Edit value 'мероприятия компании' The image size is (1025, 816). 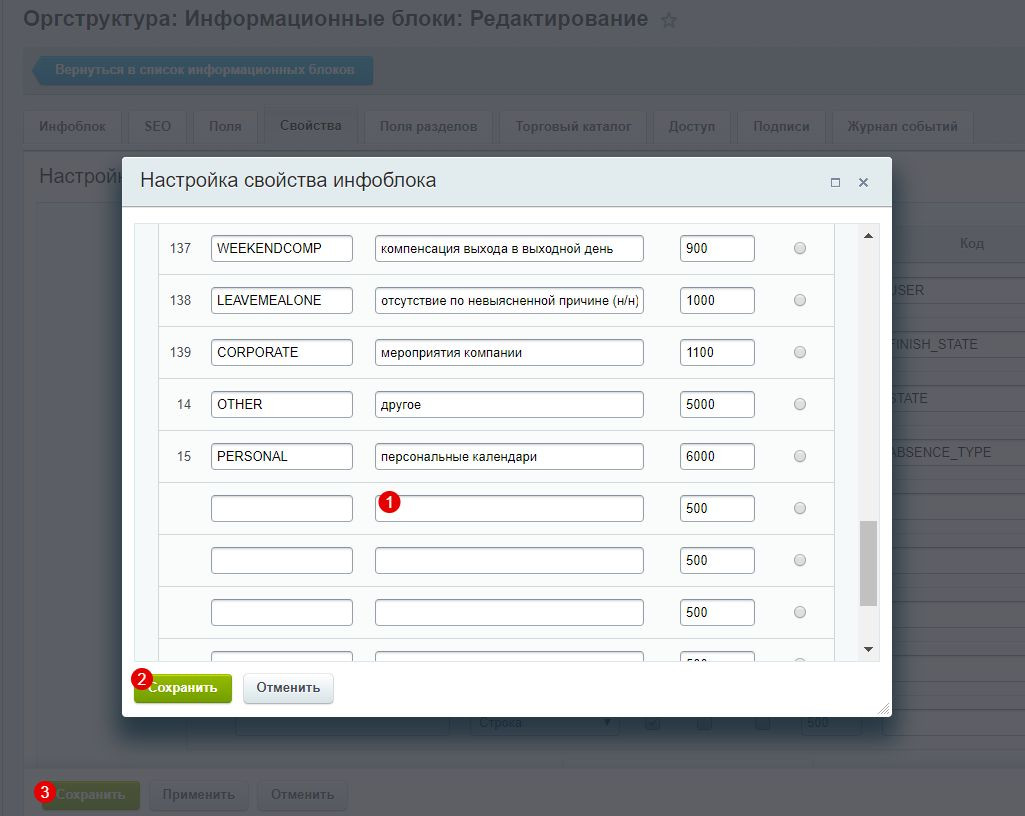(509, 352)
